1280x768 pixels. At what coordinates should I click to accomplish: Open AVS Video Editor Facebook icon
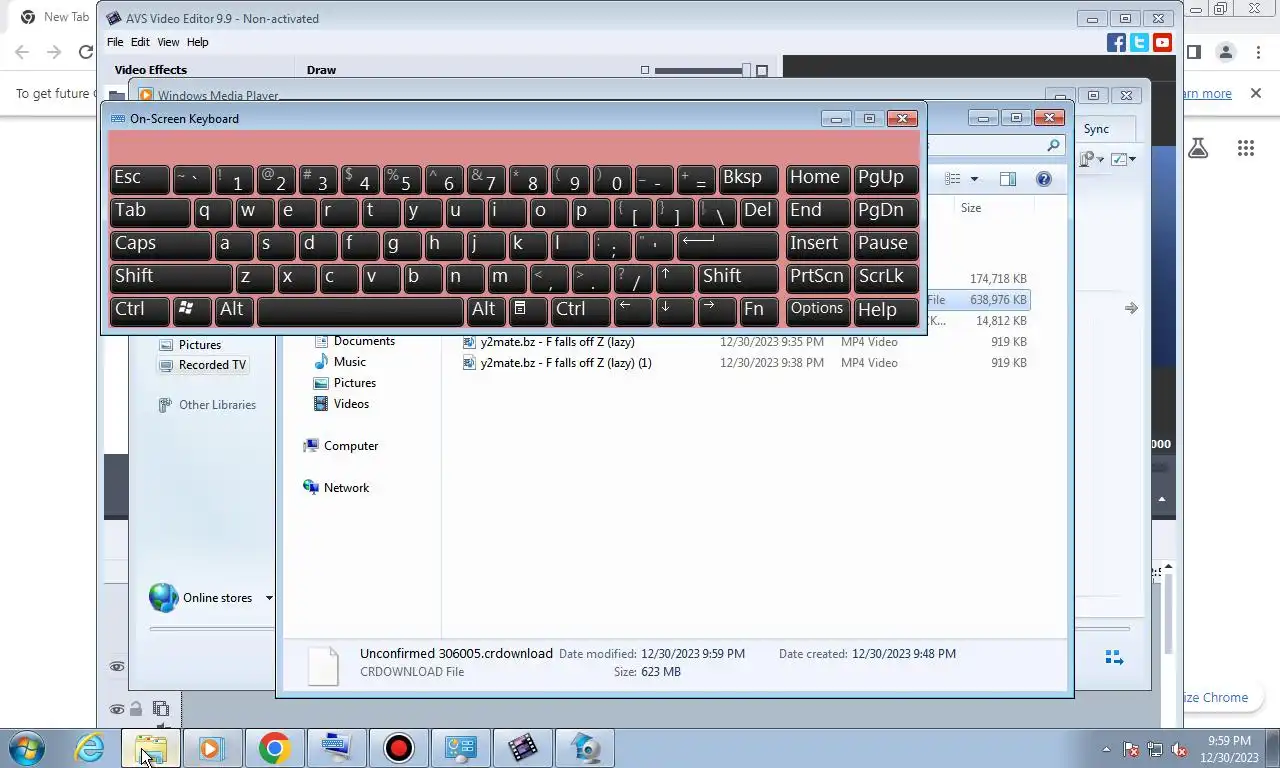[x=1116, y=42]
